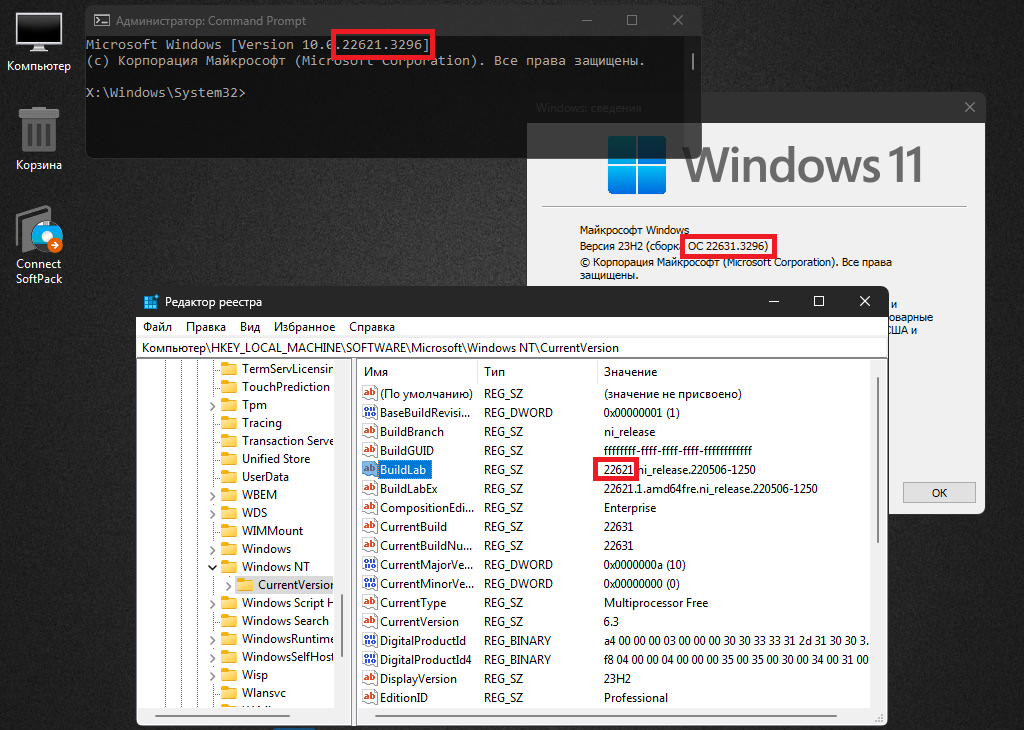Launch the Connect SoftPack desktop shortcut
Viewport: 1024px width, 730px height.
coord(39,246)
